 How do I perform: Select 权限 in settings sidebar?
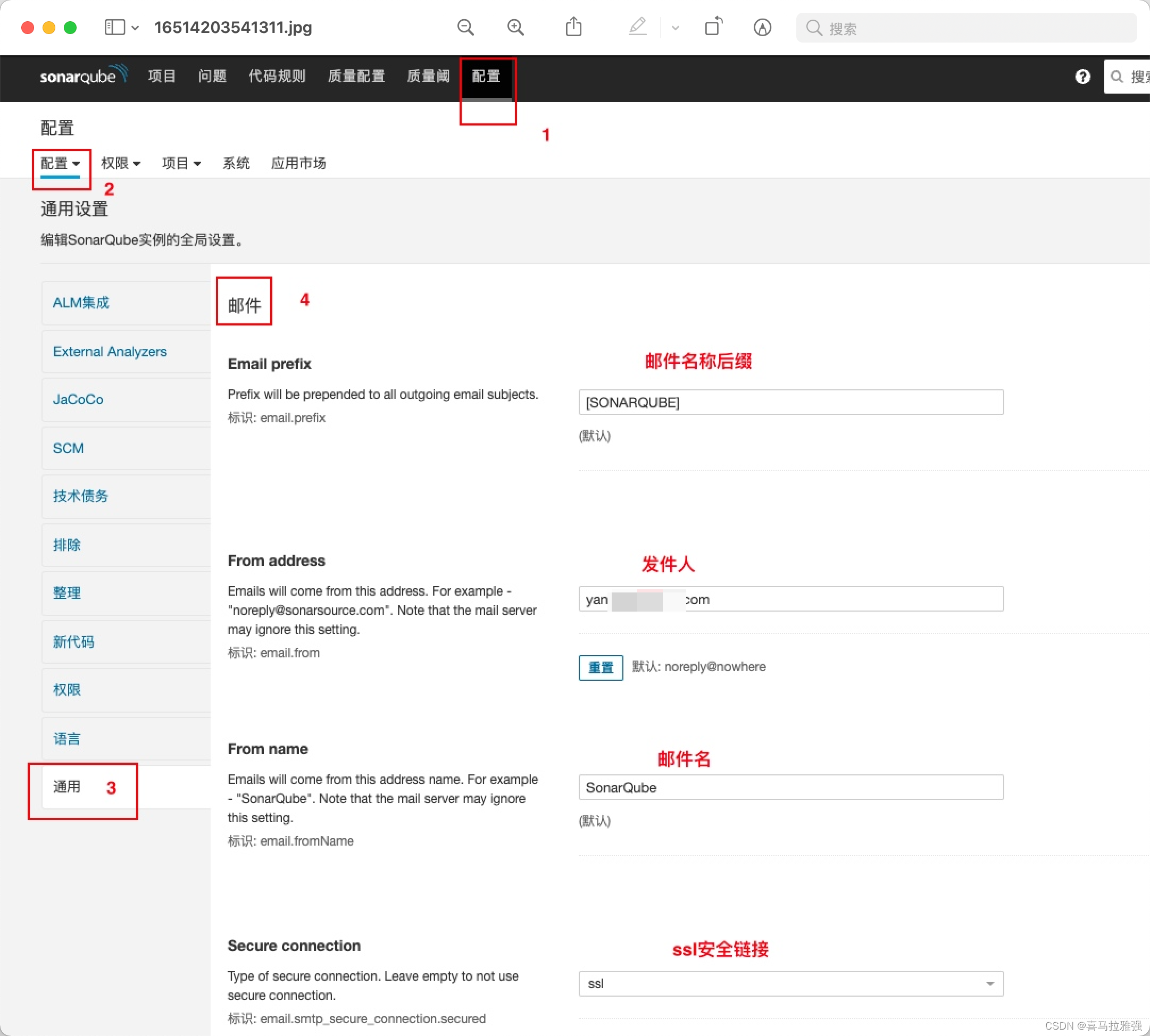pos(126,689)
